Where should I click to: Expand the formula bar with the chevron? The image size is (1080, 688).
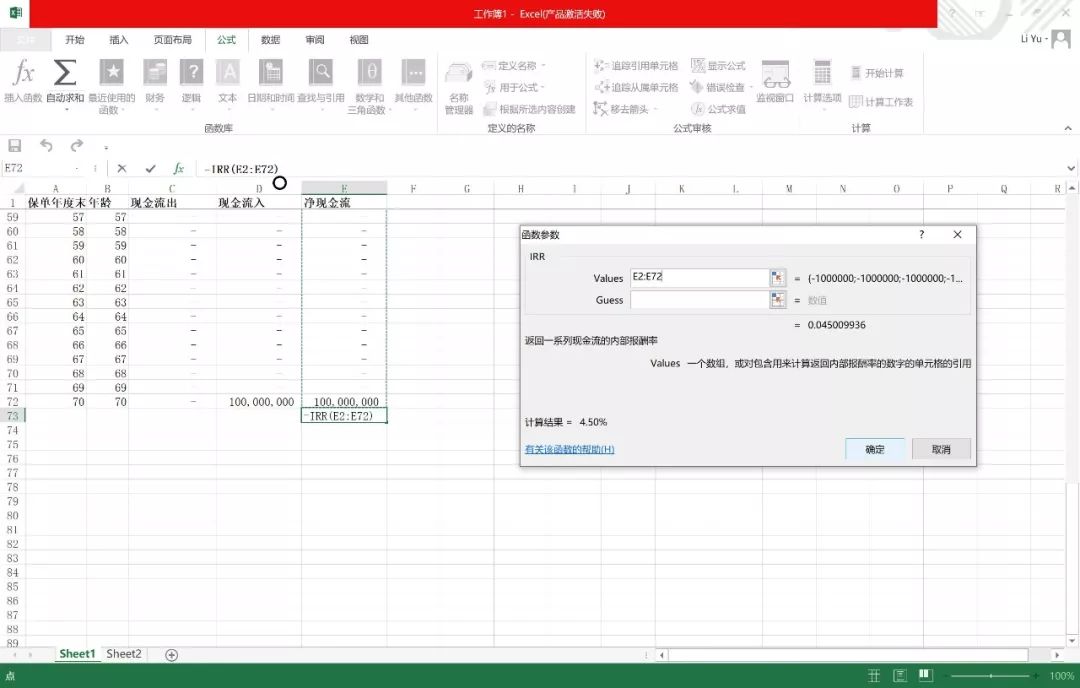pyautogui.click(x=1071, y=168)
